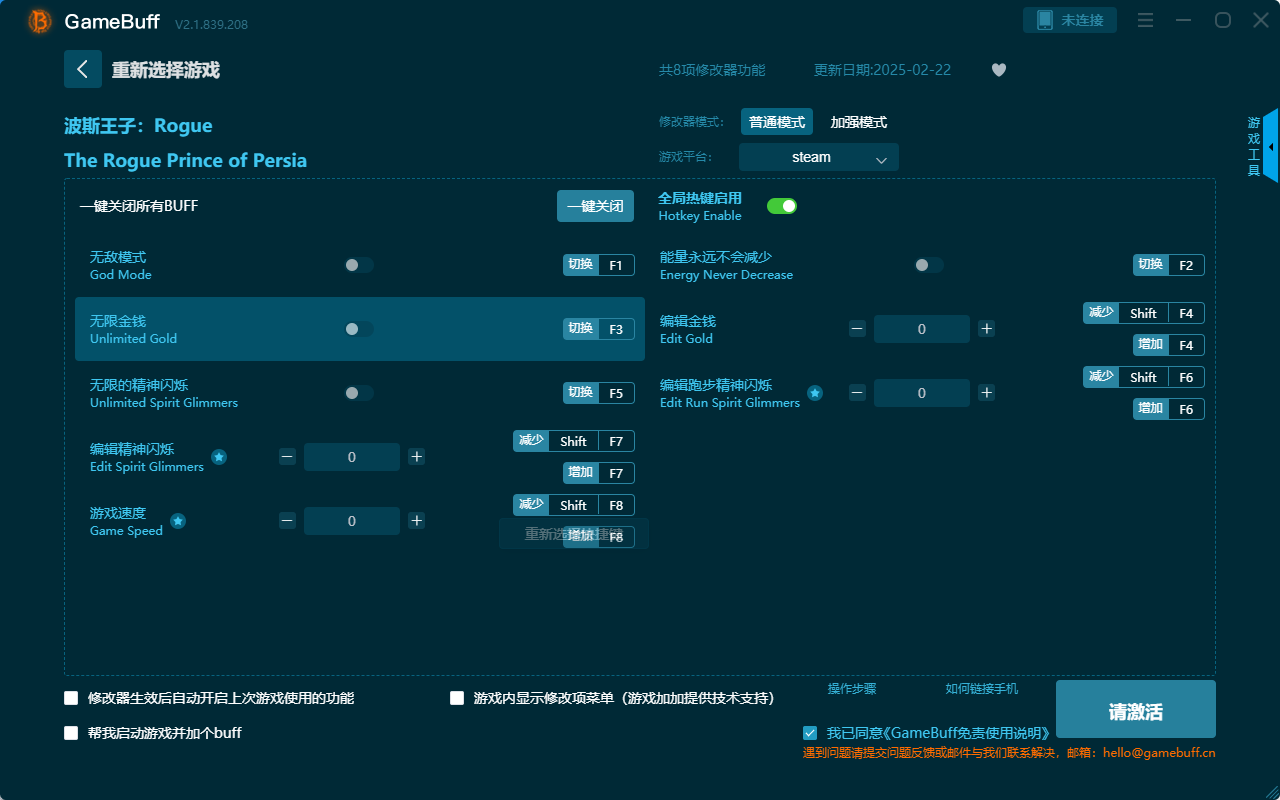Open the steam platform dropdown
The height and width of the screenshot is (800, 1280).
818,157
